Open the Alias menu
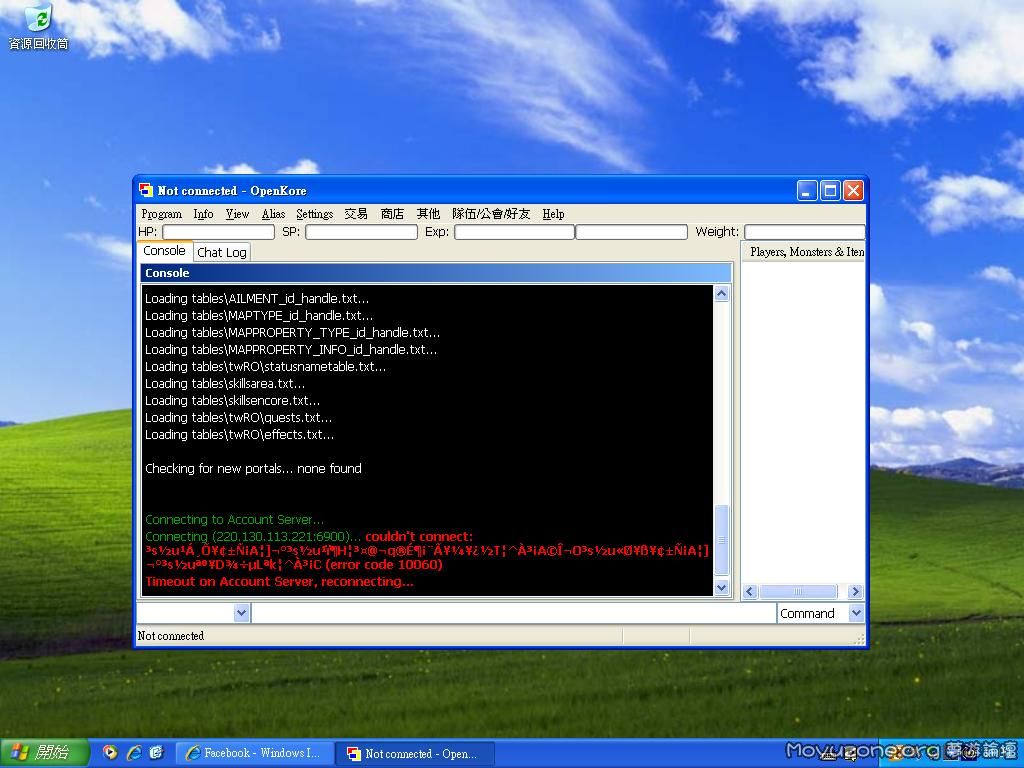 click(x=273, y=214)
